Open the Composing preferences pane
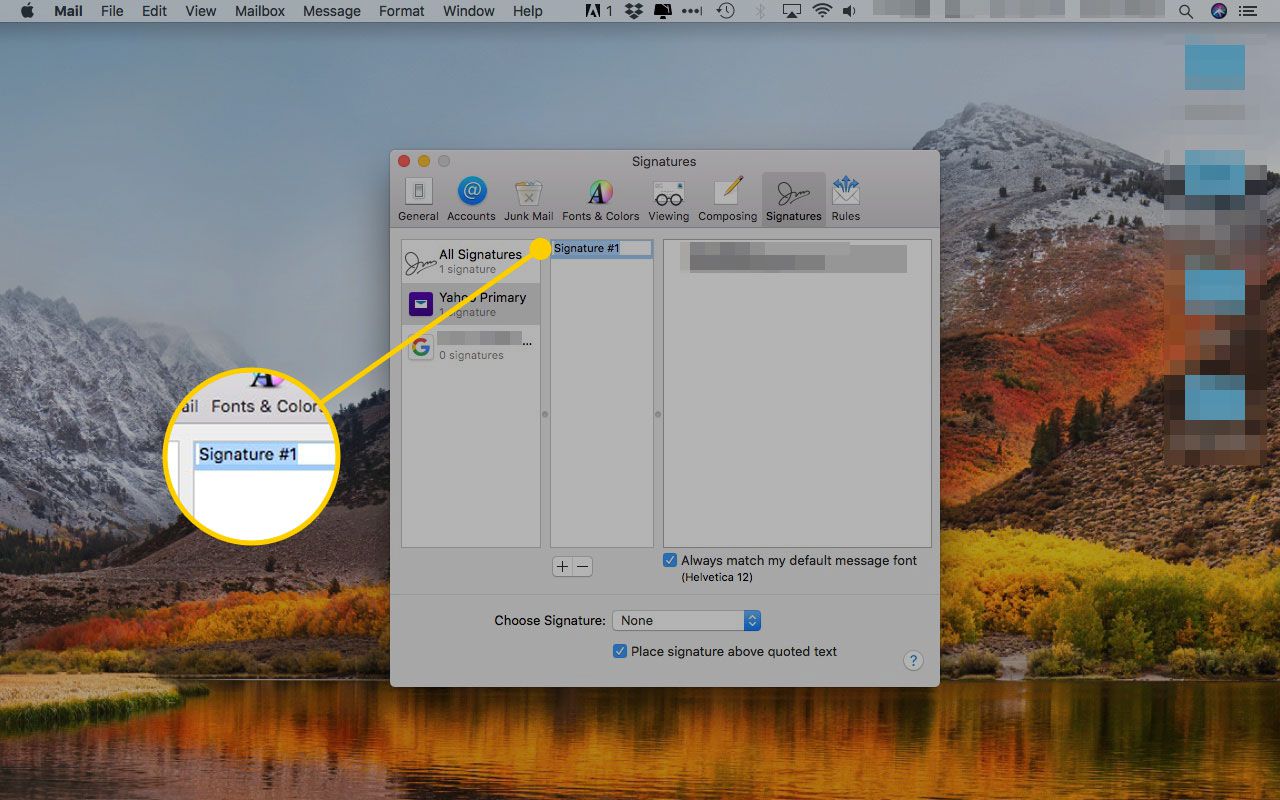The image size is (1280, 800). pos(727,199)
